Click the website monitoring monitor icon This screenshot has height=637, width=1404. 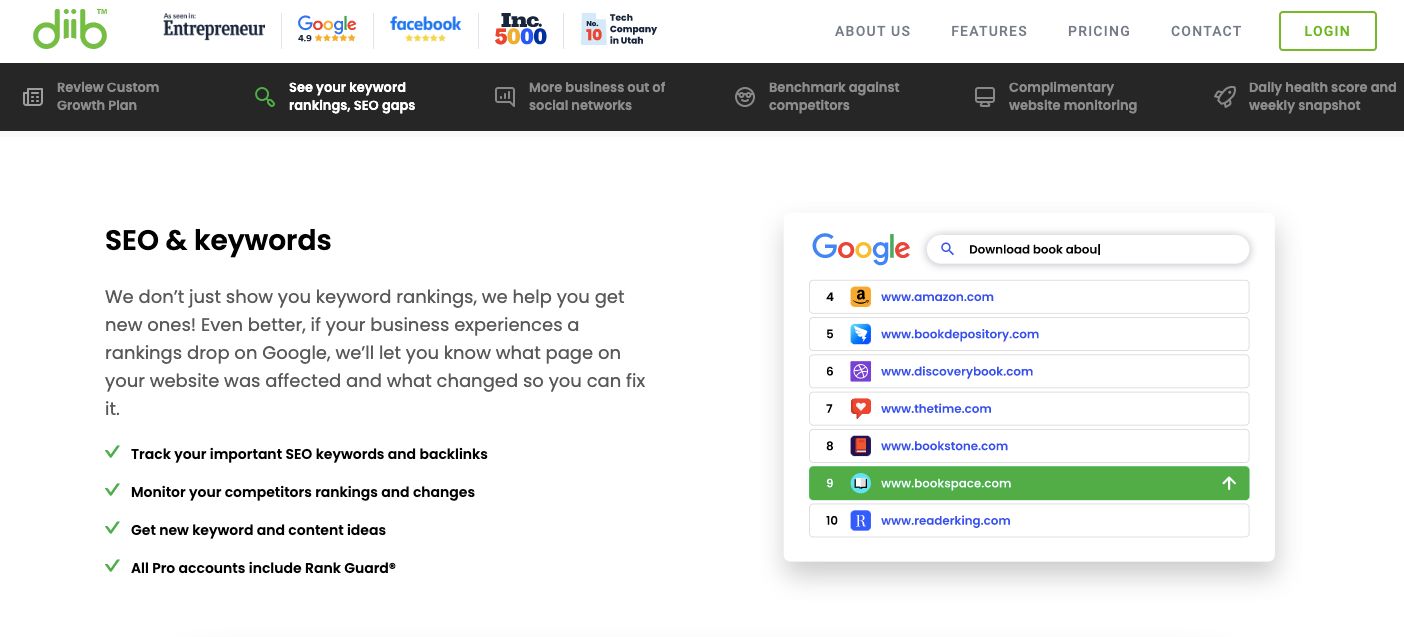click(985, 97)
